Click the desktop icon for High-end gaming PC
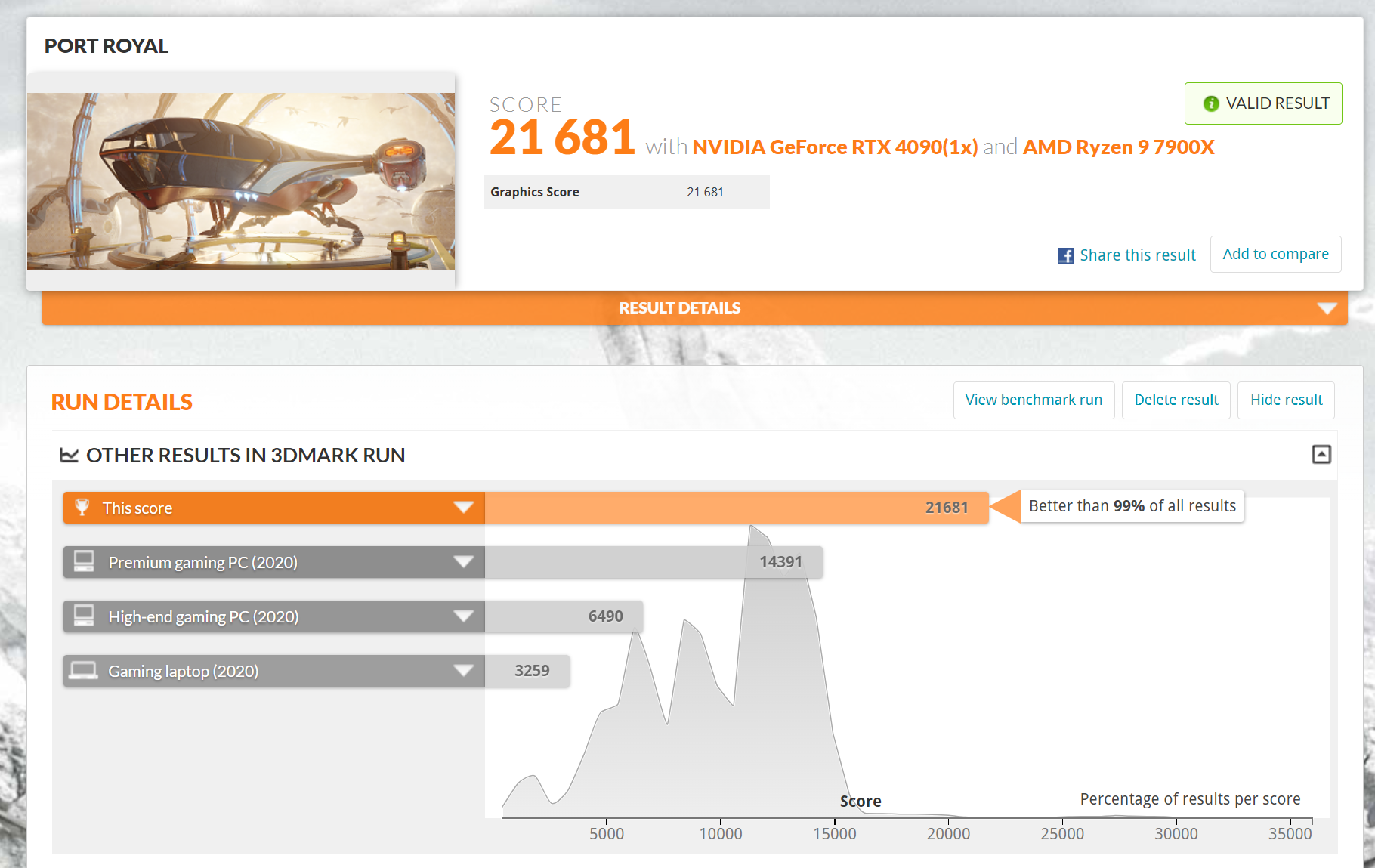 pyautogui.click(x=84, y=616)
